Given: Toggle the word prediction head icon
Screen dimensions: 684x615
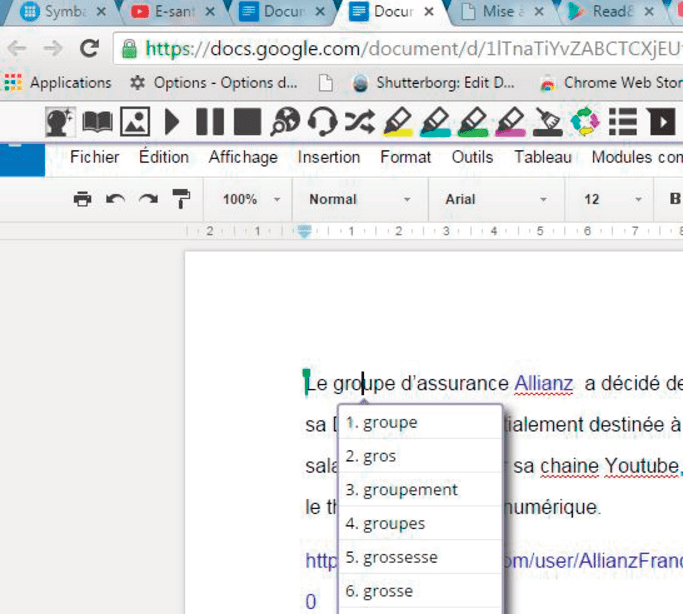Looking at the screenshot, I should 61,122.
